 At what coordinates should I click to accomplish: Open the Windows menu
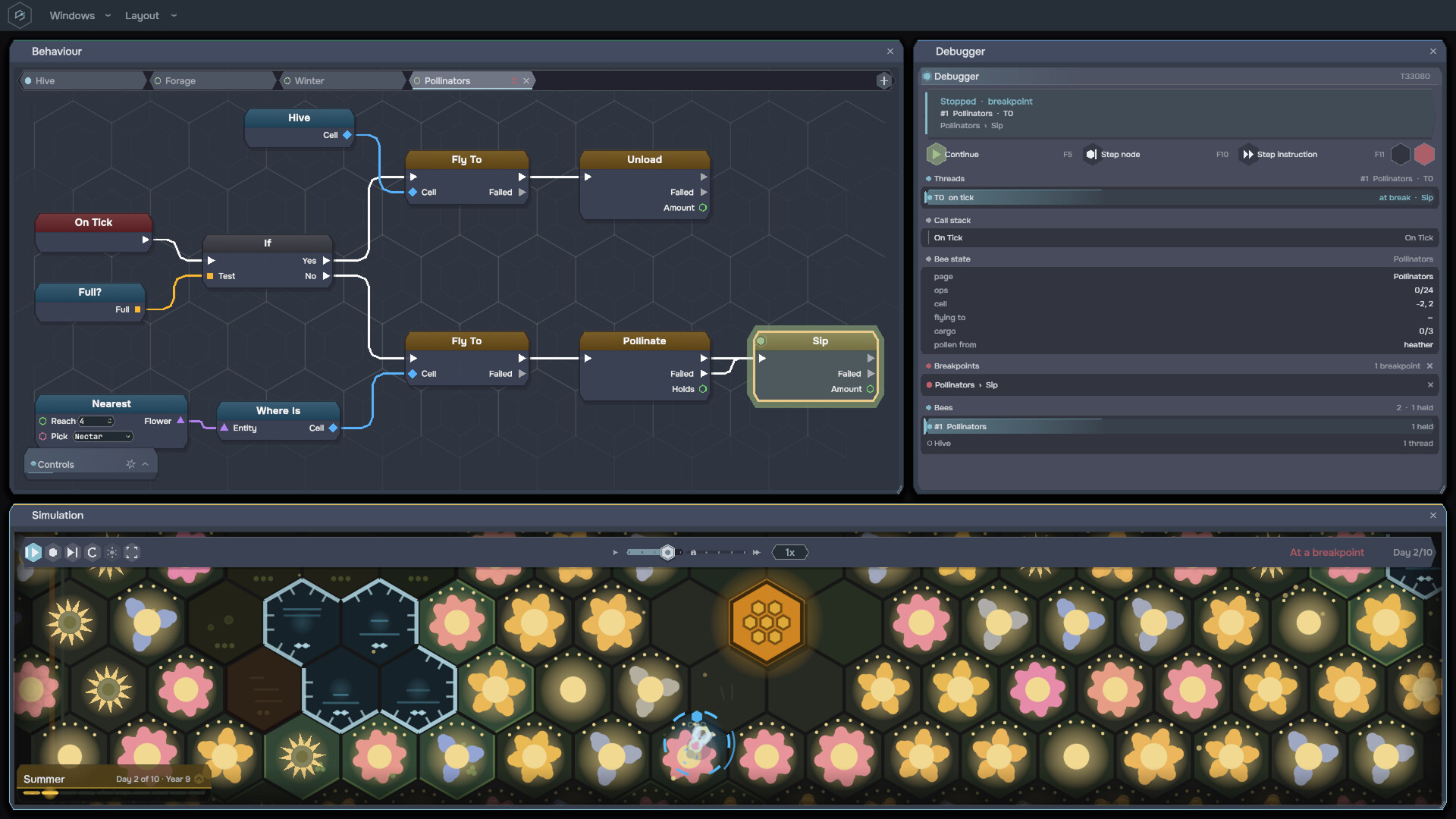[x=80, y=15]
